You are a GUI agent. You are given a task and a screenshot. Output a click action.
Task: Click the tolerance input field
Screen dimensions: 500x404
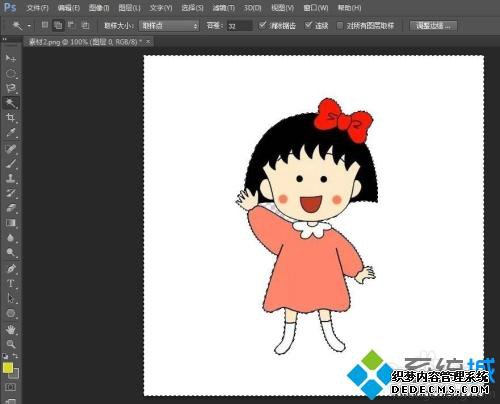tap(240, 26)
